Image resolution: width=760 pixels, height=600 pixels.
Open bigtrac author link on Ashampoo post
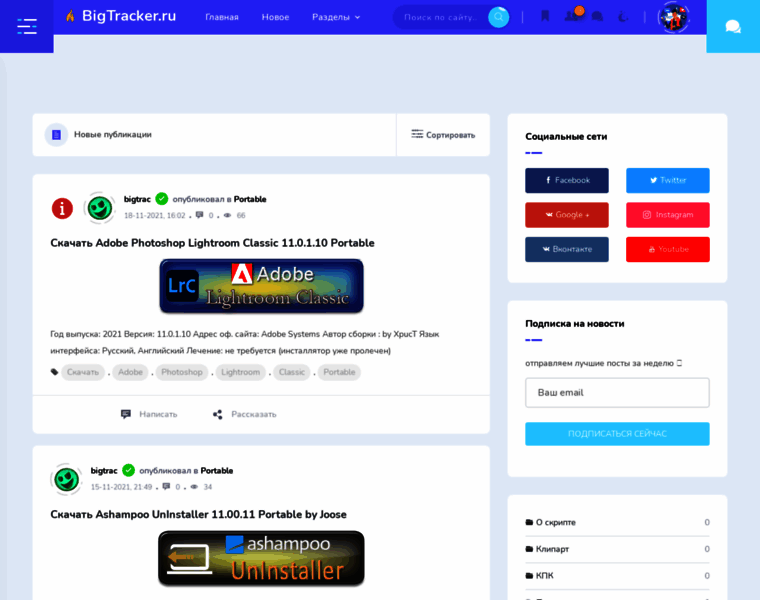tap(104, 471)
